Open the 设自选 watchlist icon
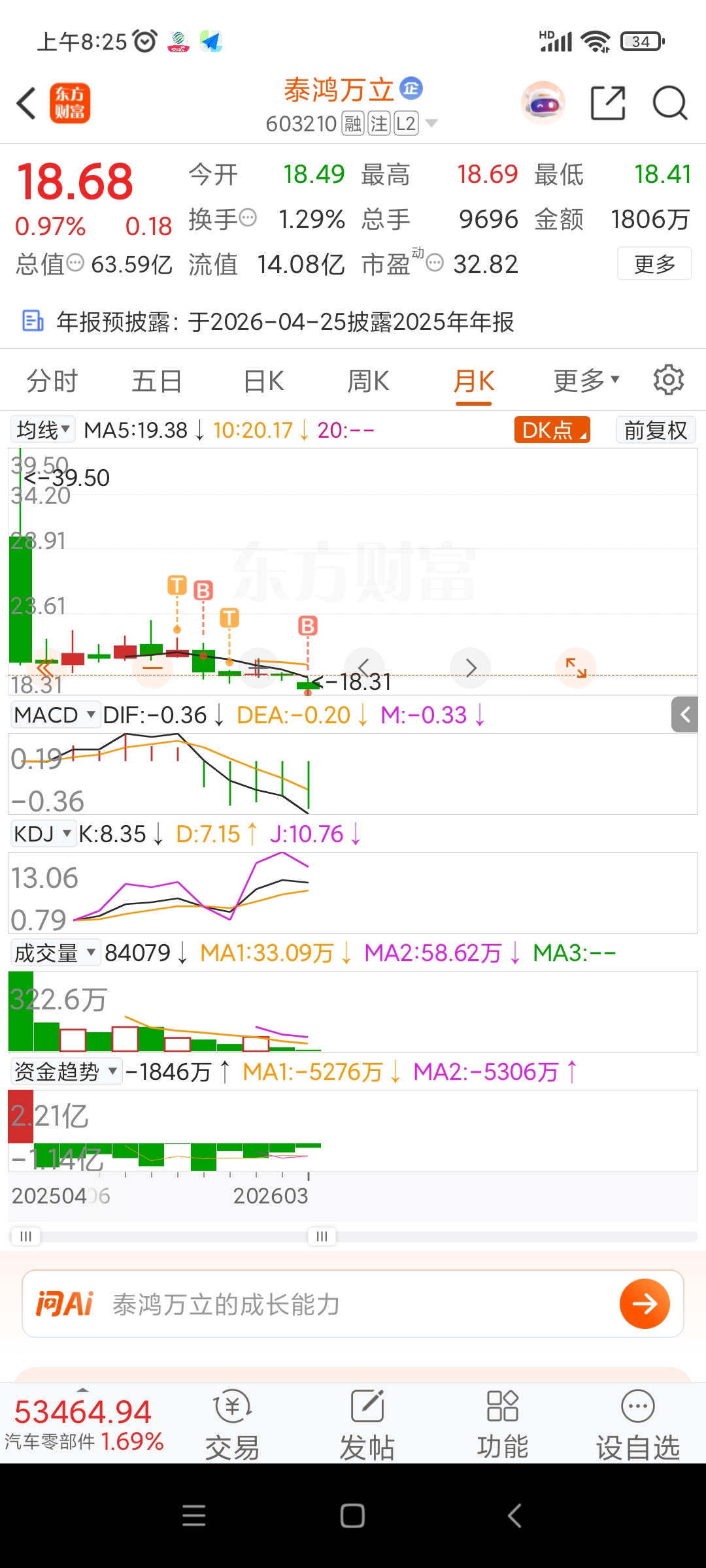706x1568 pixels. [x=638, y=1424]
